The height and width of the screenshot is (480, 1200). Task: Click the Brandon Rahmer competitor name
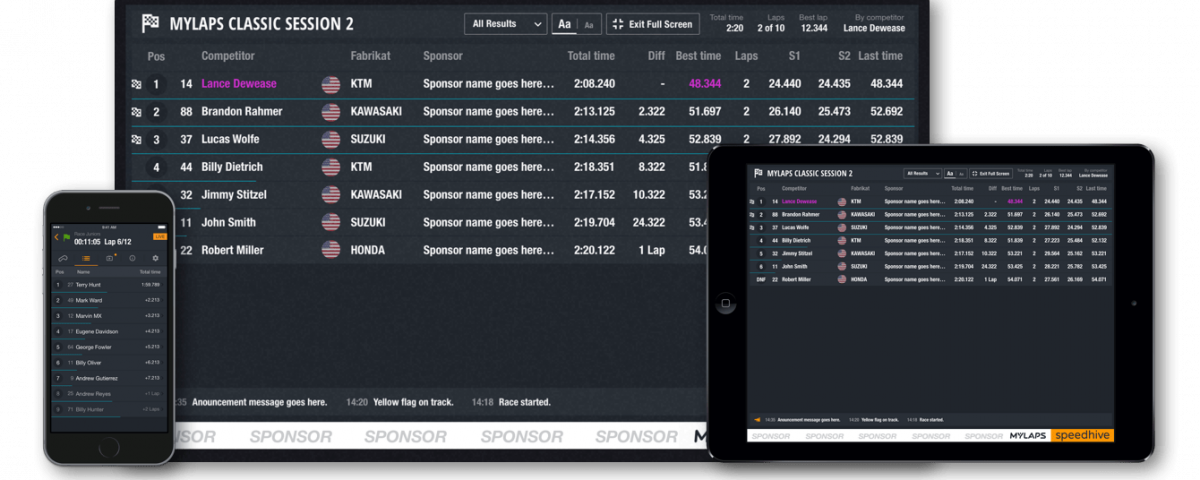point(242,112)
